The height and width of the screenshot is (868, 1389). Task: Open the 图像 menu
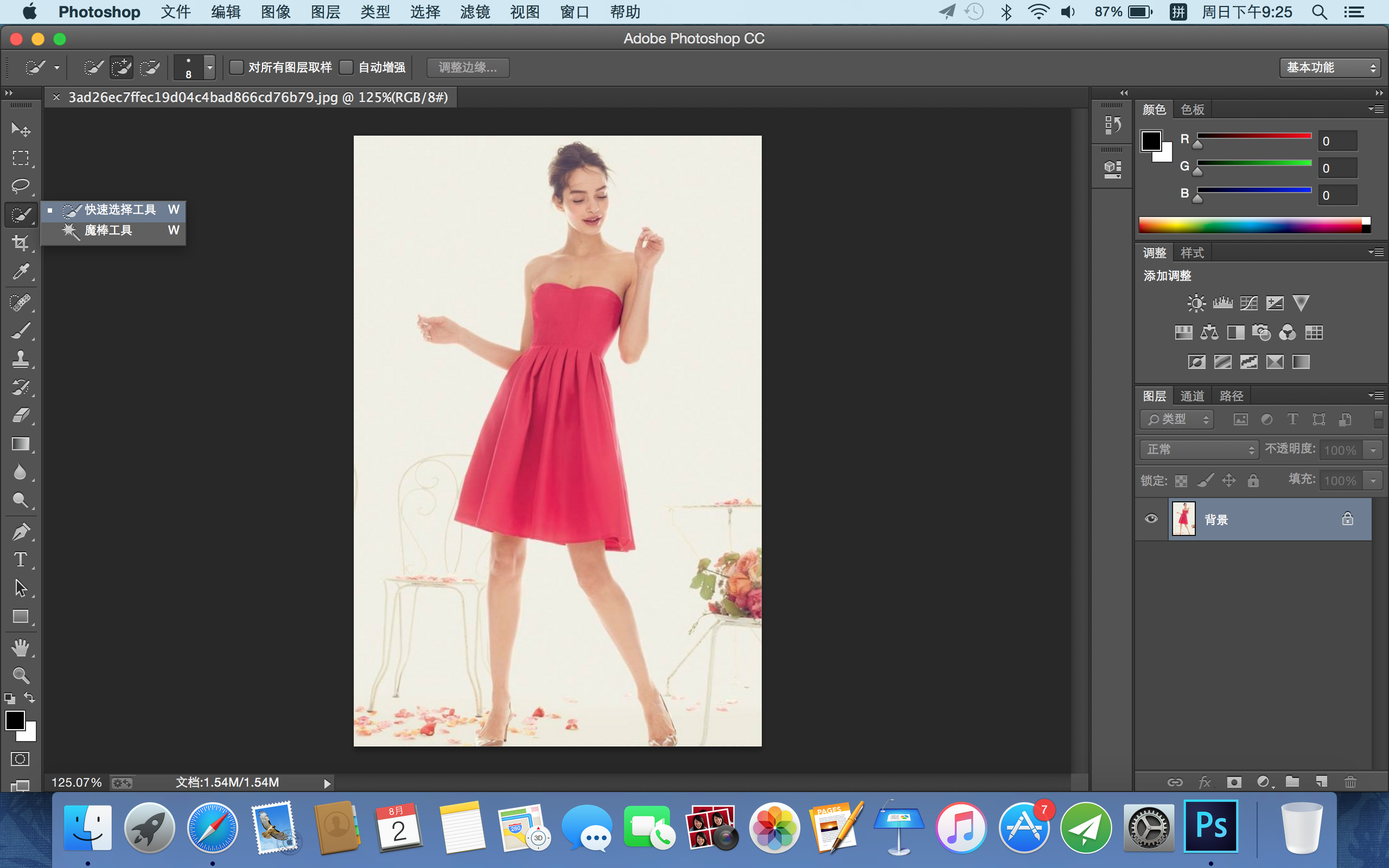click(x=276, y=12)
